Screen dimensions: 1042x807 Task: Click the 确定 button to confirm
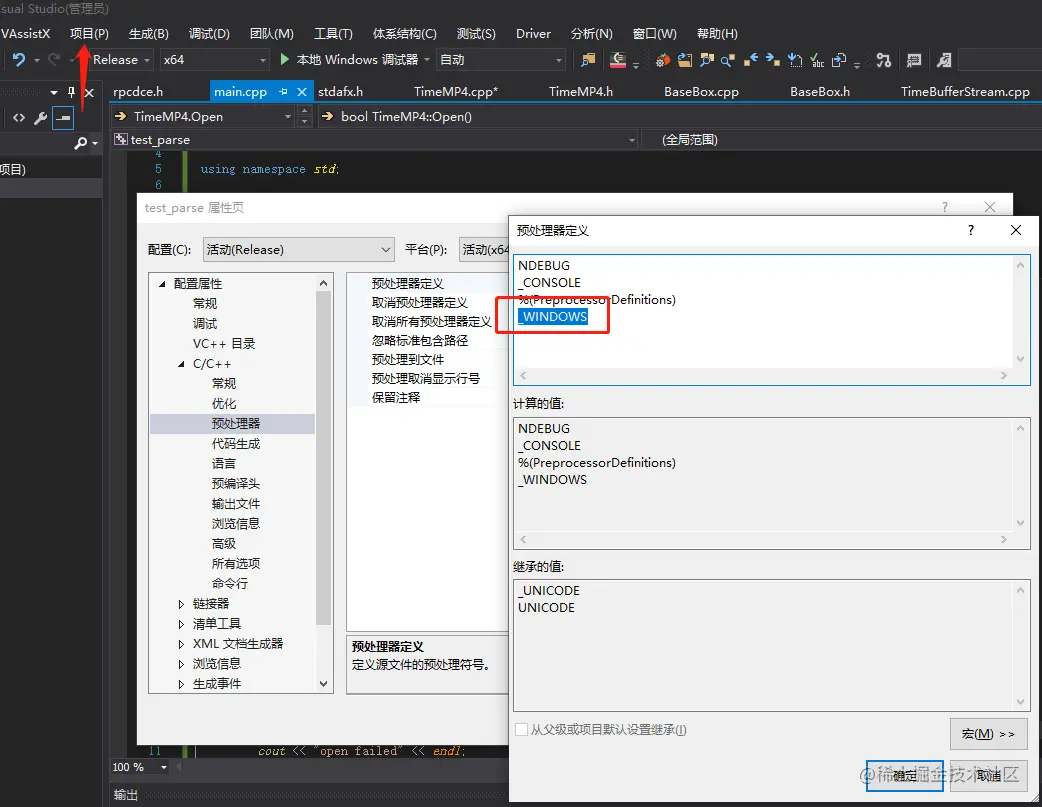[x=903, y=776]
